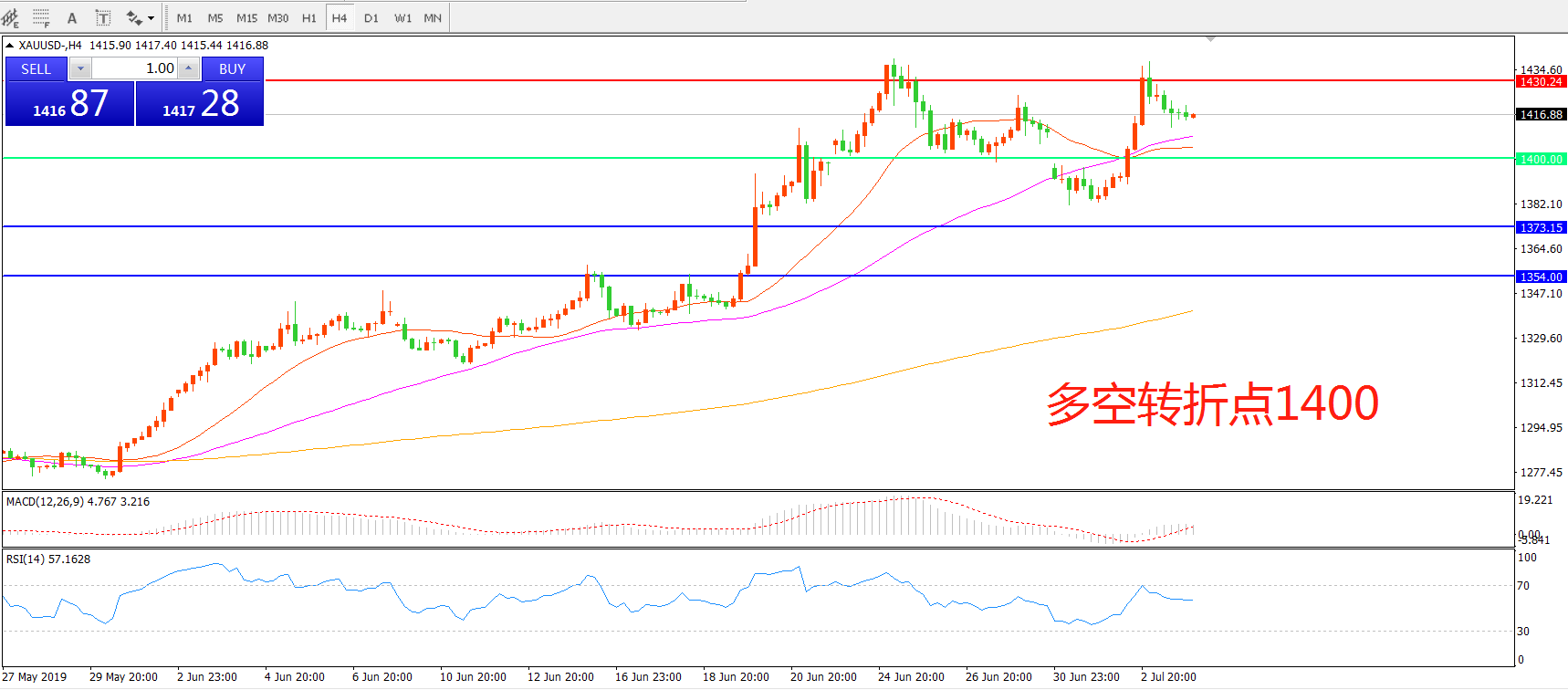Switch chart to M1 timeframe
Image resolution: width=1568 pixels, height=690 pixels.
click(x=184, y=17)
